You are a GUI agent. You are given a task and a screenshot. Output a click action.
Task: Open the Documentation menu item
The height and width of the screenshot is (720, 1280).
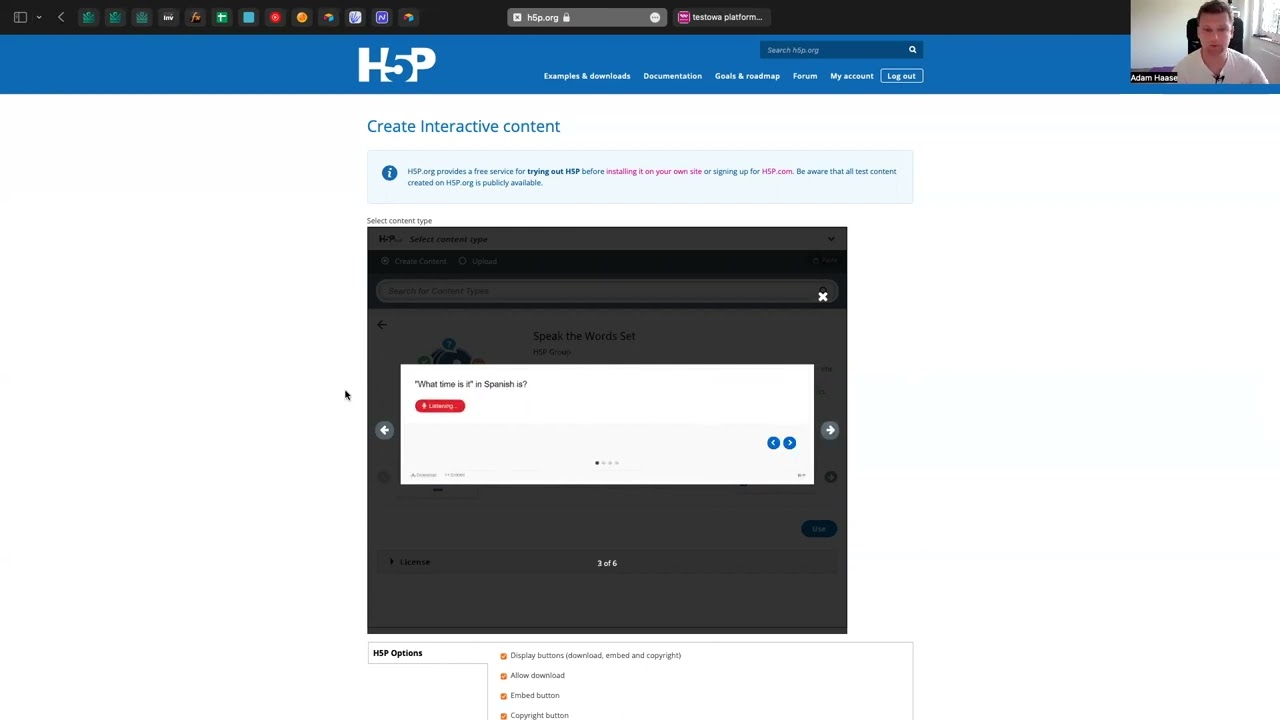pyautogui.click(x=672, y=76)
